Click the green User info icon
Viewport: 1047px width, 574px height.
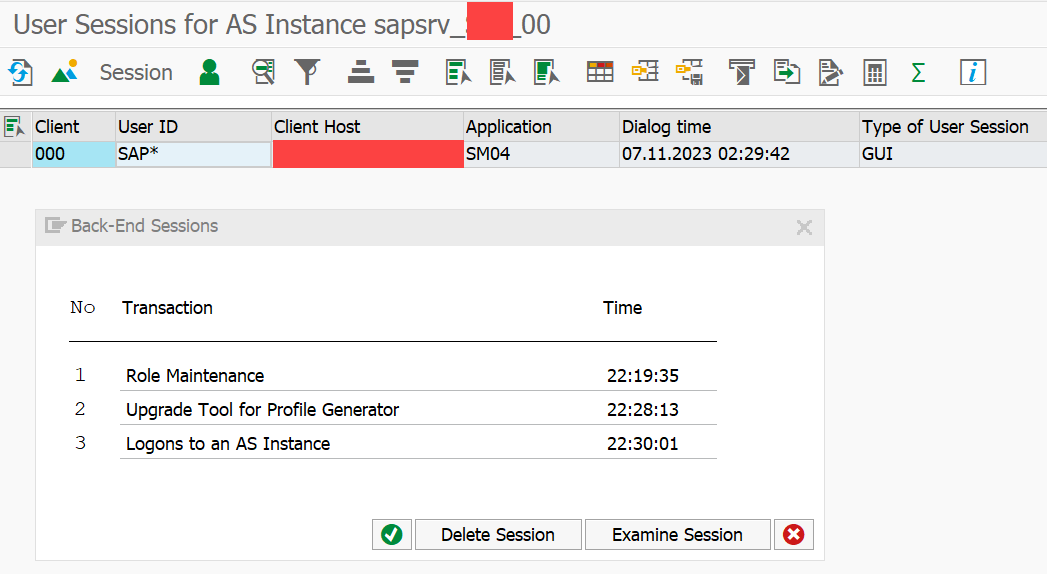210,72
